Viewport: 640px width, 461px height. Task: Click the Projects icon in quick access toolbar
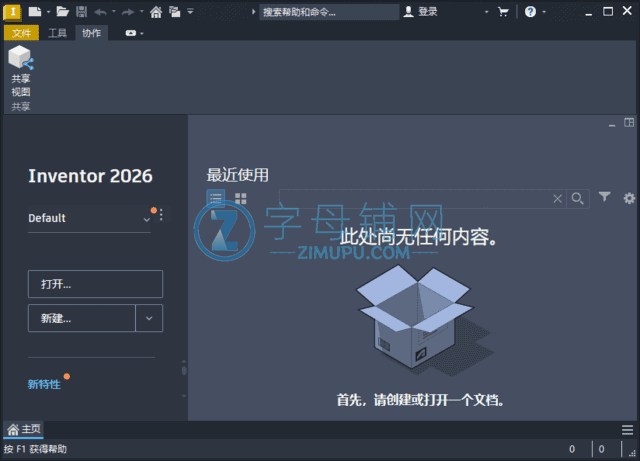tap(175, 12)
